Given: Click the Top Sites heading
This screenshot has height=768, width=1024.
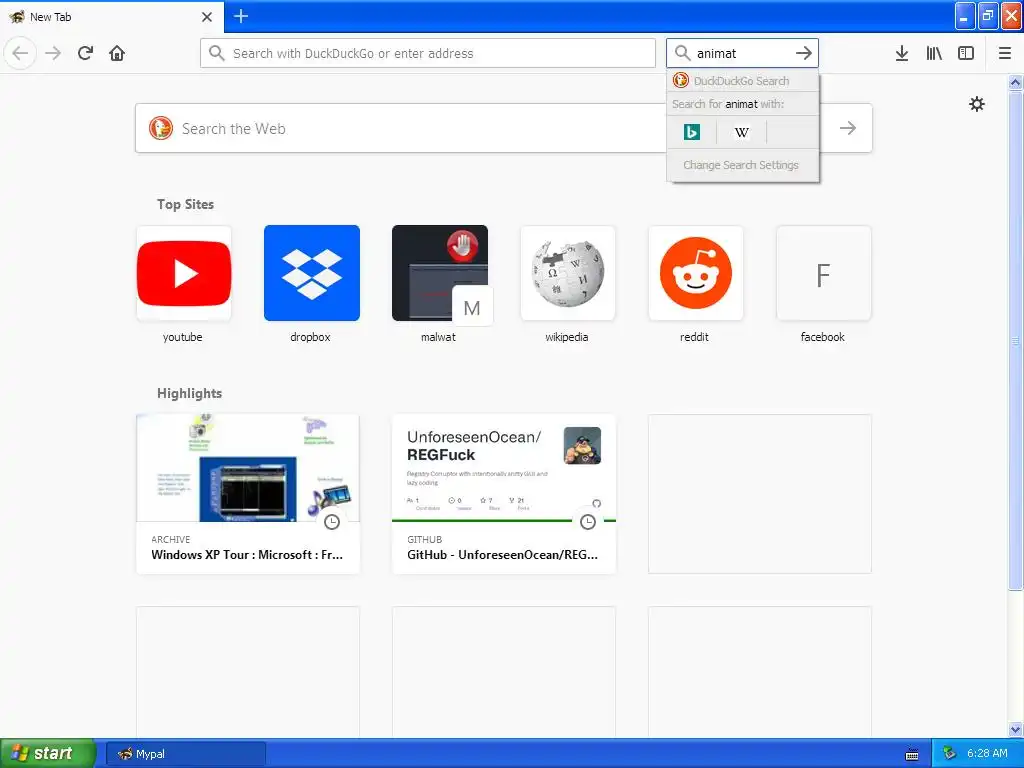Looking at the screenshot, I should point(185,204).
